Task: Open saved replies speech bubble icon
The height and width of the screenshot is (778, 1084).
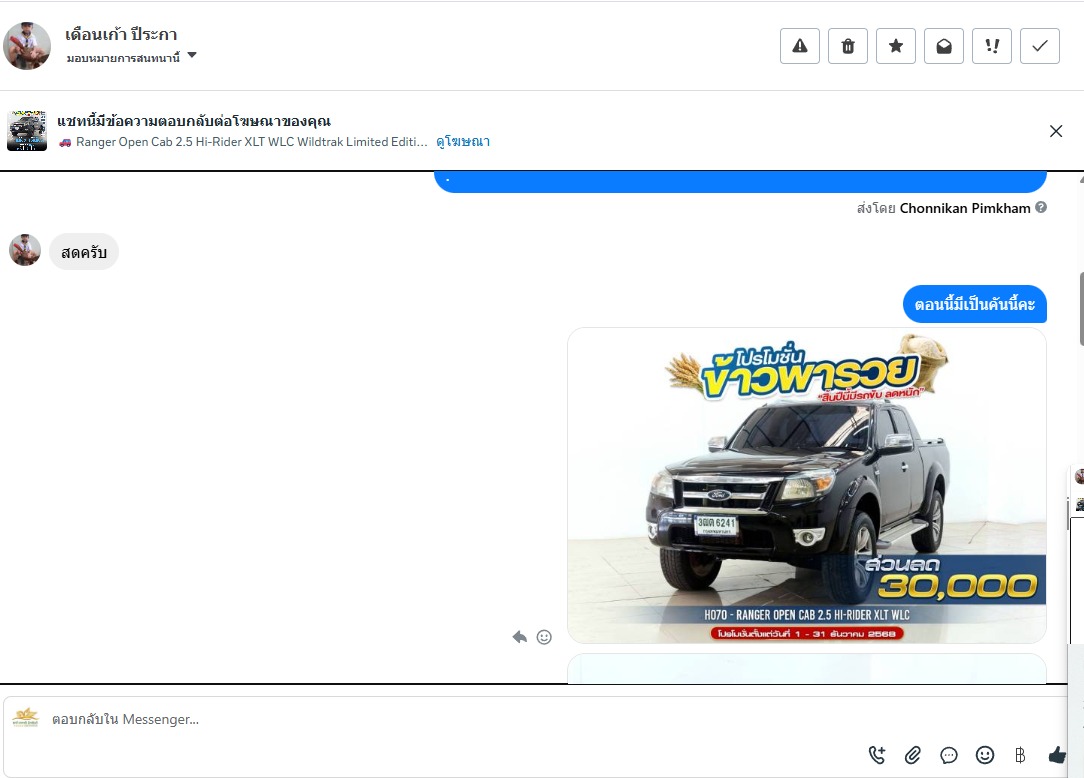Action: pyautogui.click(x=948, y=755)
